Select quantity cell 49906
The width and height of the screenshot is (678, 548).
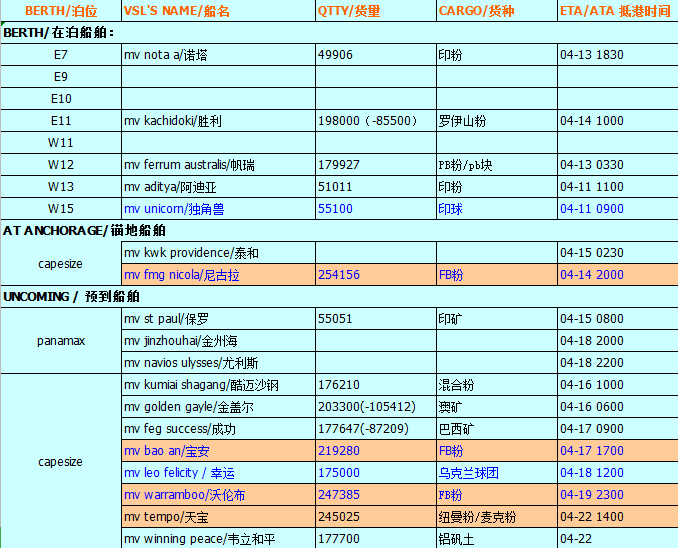tap(376, 54)
